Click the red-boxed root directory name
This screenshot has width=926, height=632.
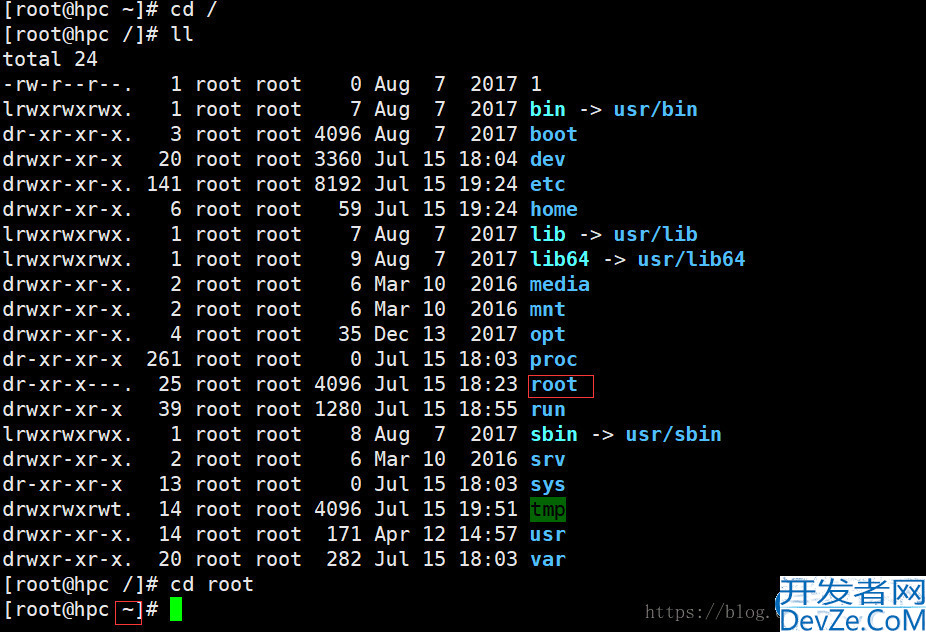pos(554,385)
